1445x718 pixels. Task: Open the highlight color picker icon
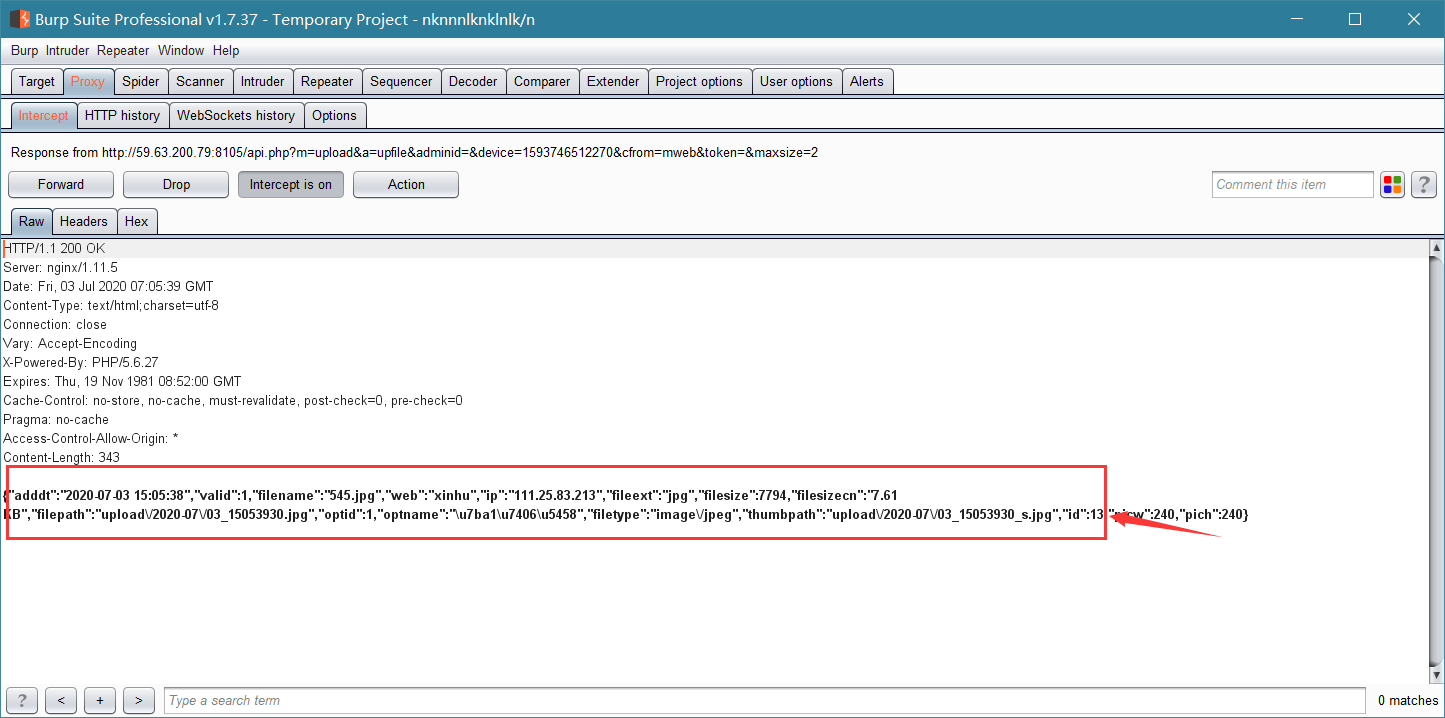point(1392,184)
